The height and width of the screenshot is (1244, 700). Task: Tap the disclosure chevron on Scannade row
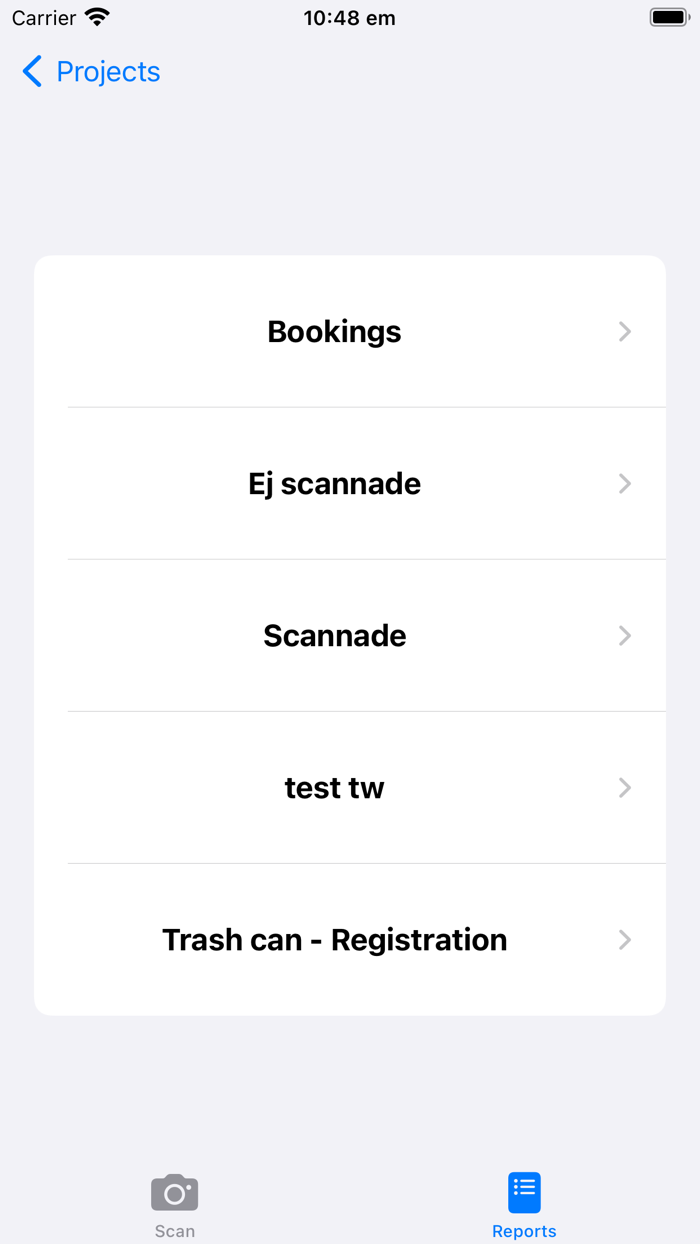coord(625,635)
